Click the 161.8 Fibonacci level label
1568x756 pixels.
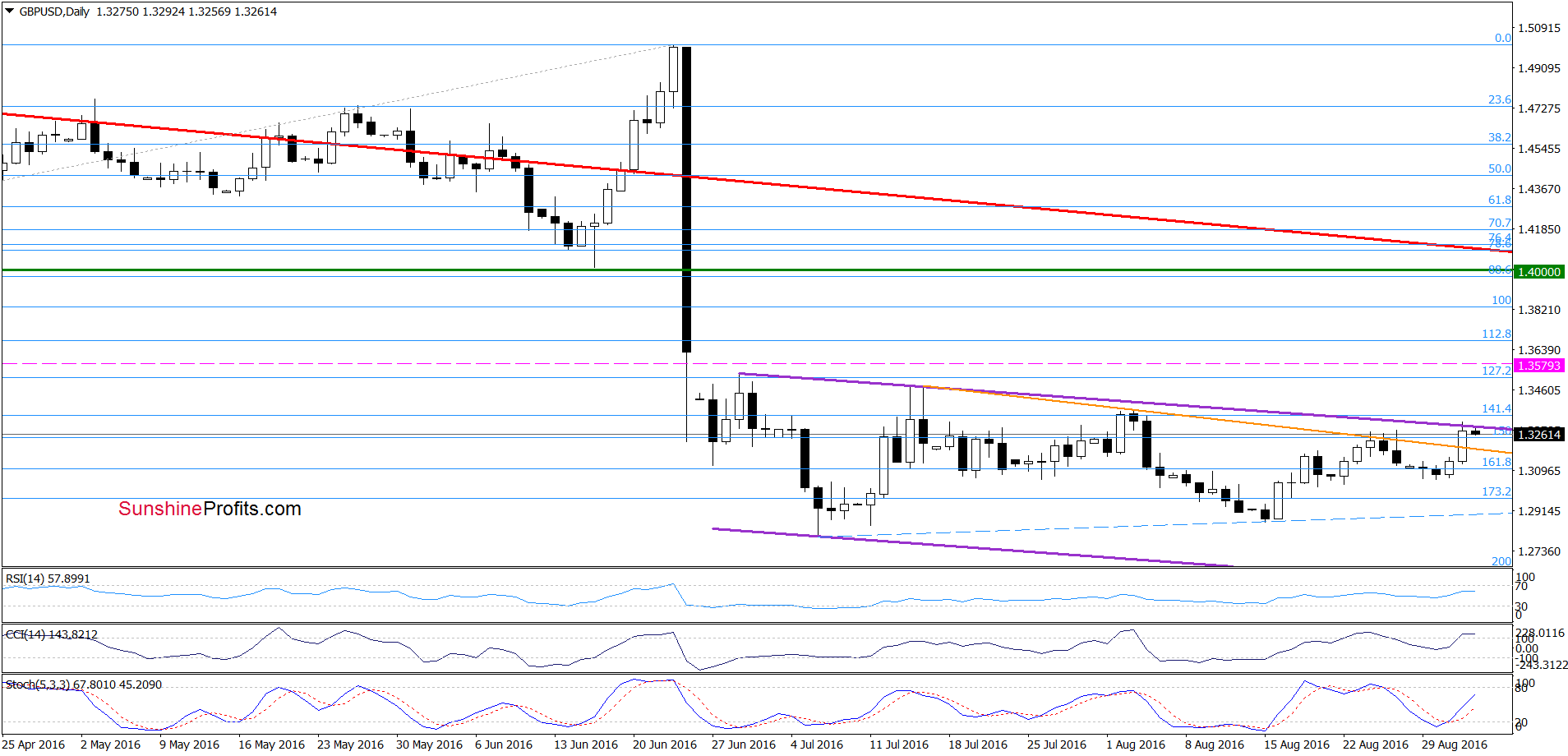1497,462
